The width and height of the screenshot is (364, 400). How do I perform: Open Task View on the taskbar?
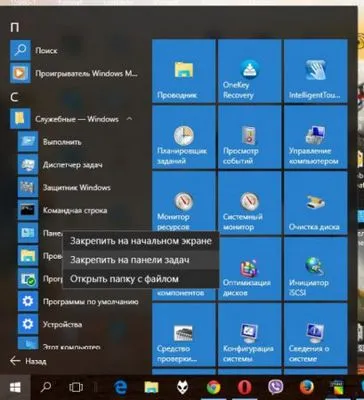click(x=76, y=387)
